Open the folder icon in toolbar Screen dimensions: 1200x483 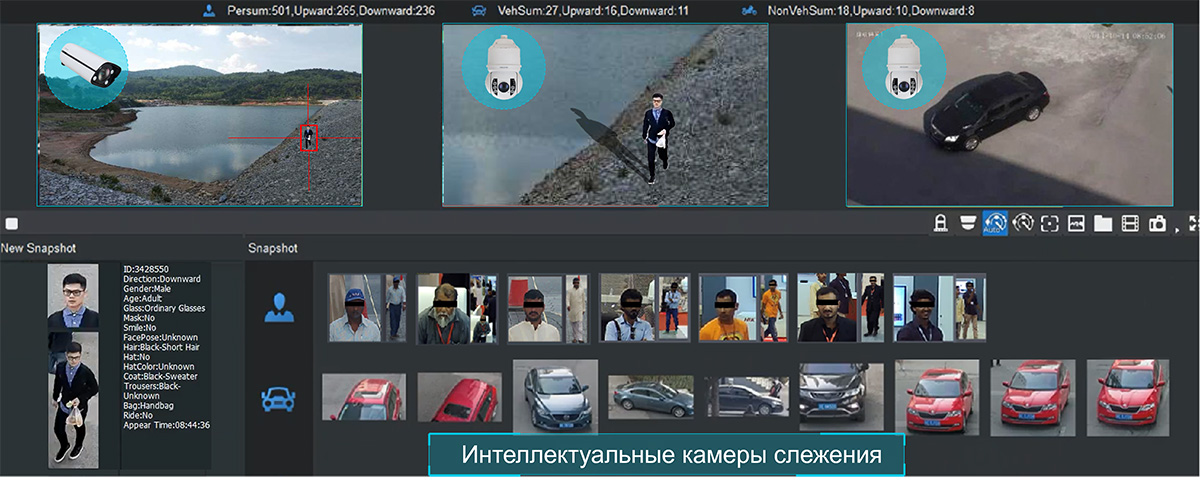pyautogui.click(x=1103, y=223)
